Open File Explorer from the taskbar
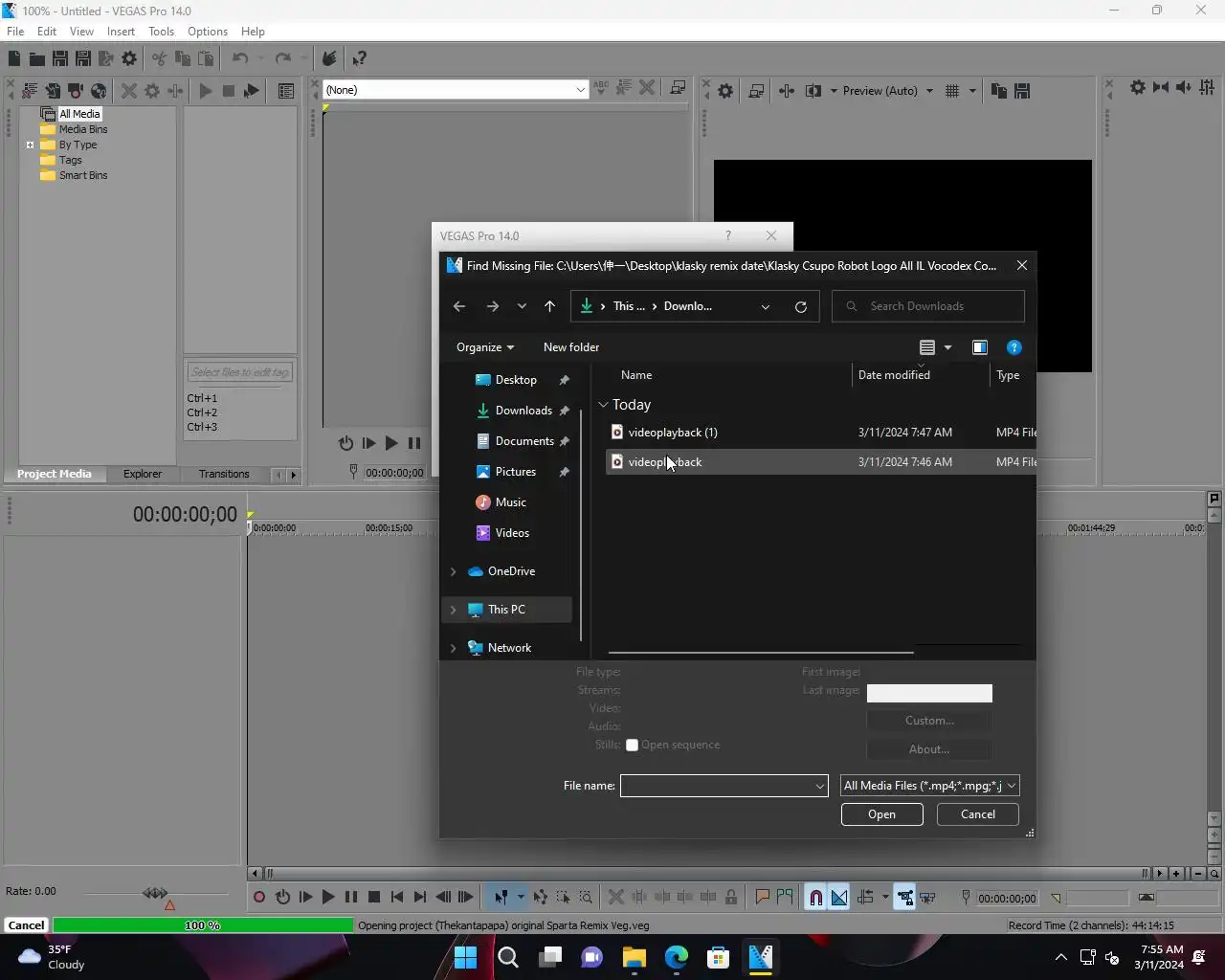 coord(635,958)
